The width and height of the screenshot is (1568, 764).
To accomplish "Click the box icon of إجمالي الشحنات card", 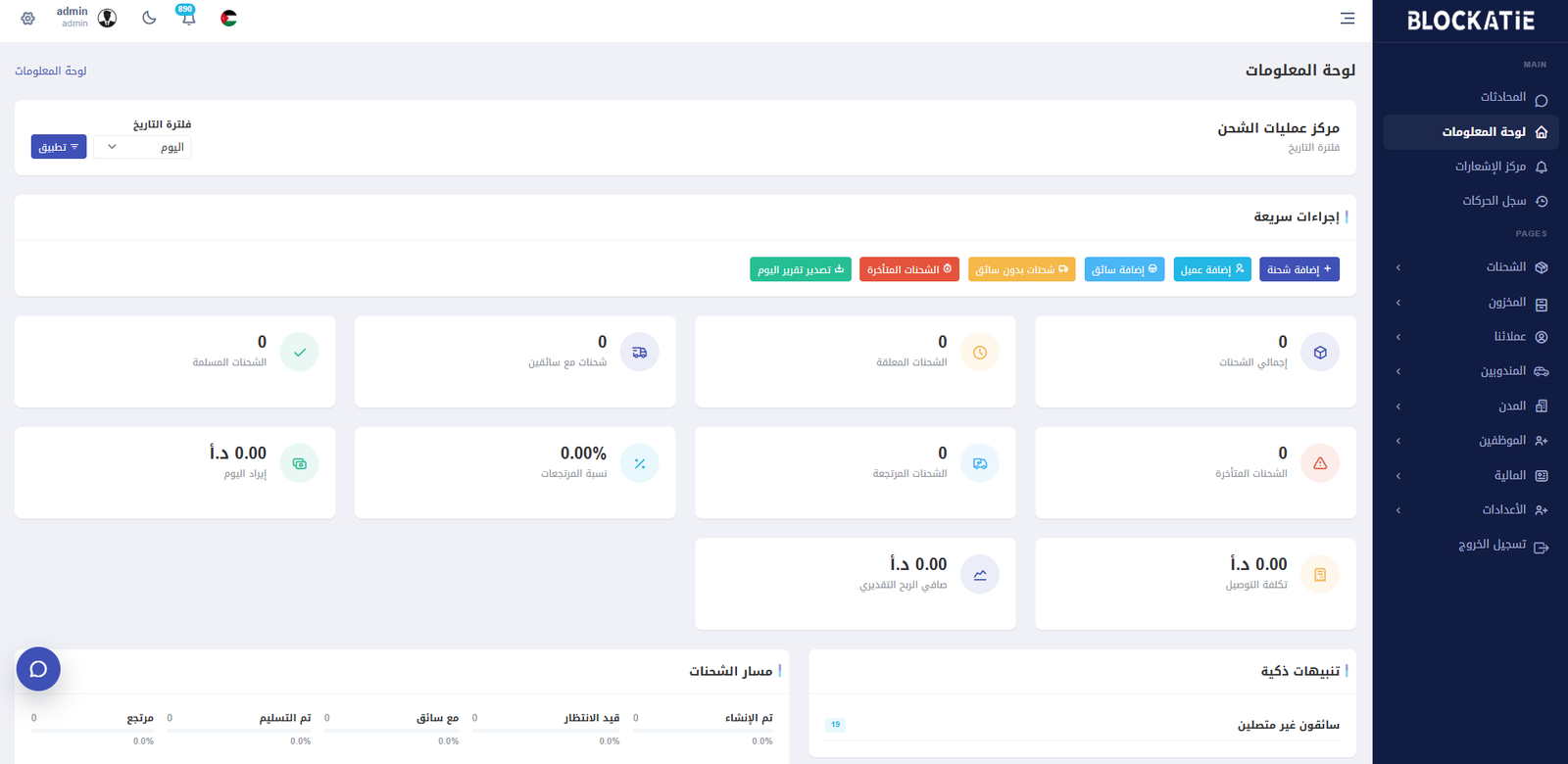I will pos(1320,352).
